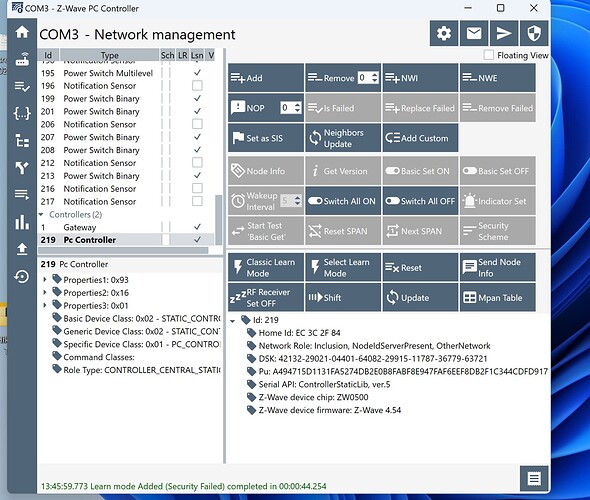Click Send Node Info

[497, 267]
